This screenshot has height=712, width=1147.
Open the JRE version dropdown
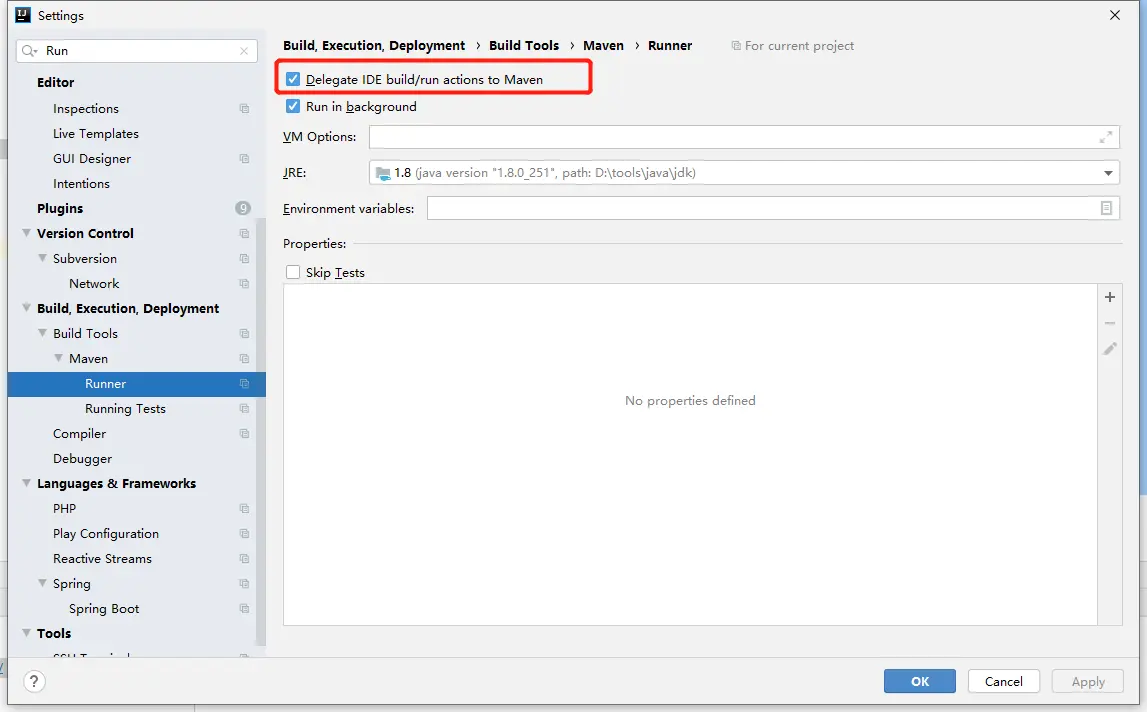1108,173
